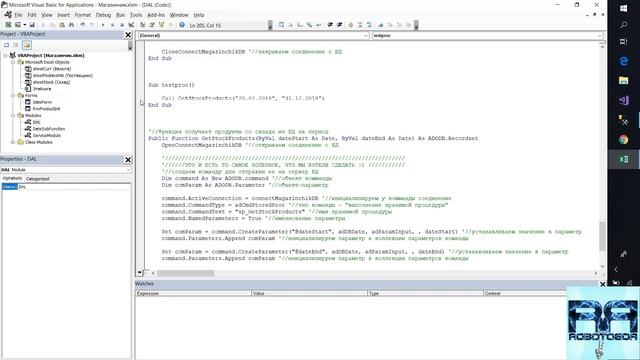This screenshot has width=640, height=360.
Task: Switch to the Alphabetic properties tab
Action: (x=12, y=178)
